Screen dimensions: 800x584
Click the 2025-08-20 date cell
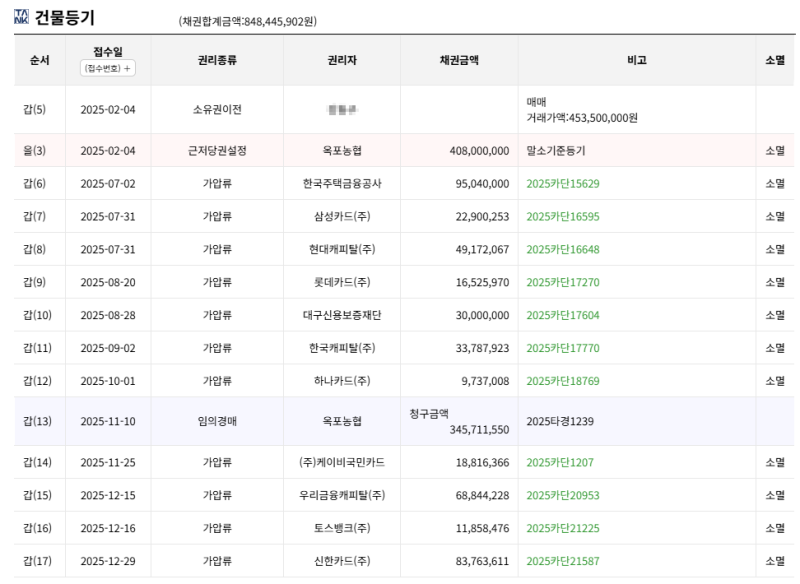click(108, 282)
